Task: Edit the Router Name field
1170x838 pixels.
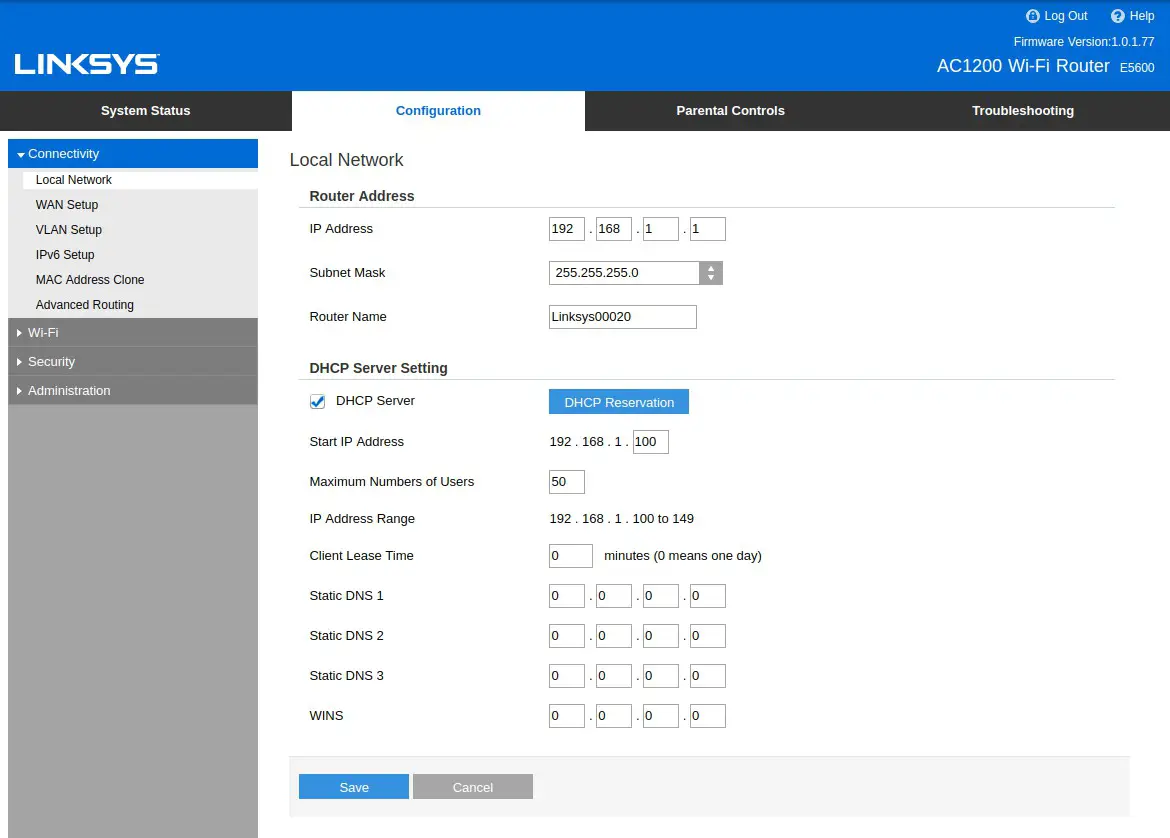Action: point(622,316)
